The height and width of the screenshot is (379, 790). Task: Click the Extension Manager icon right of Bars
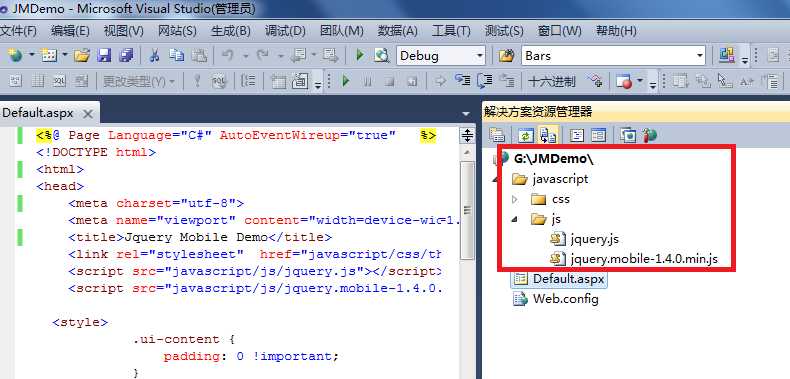(727, 55)
